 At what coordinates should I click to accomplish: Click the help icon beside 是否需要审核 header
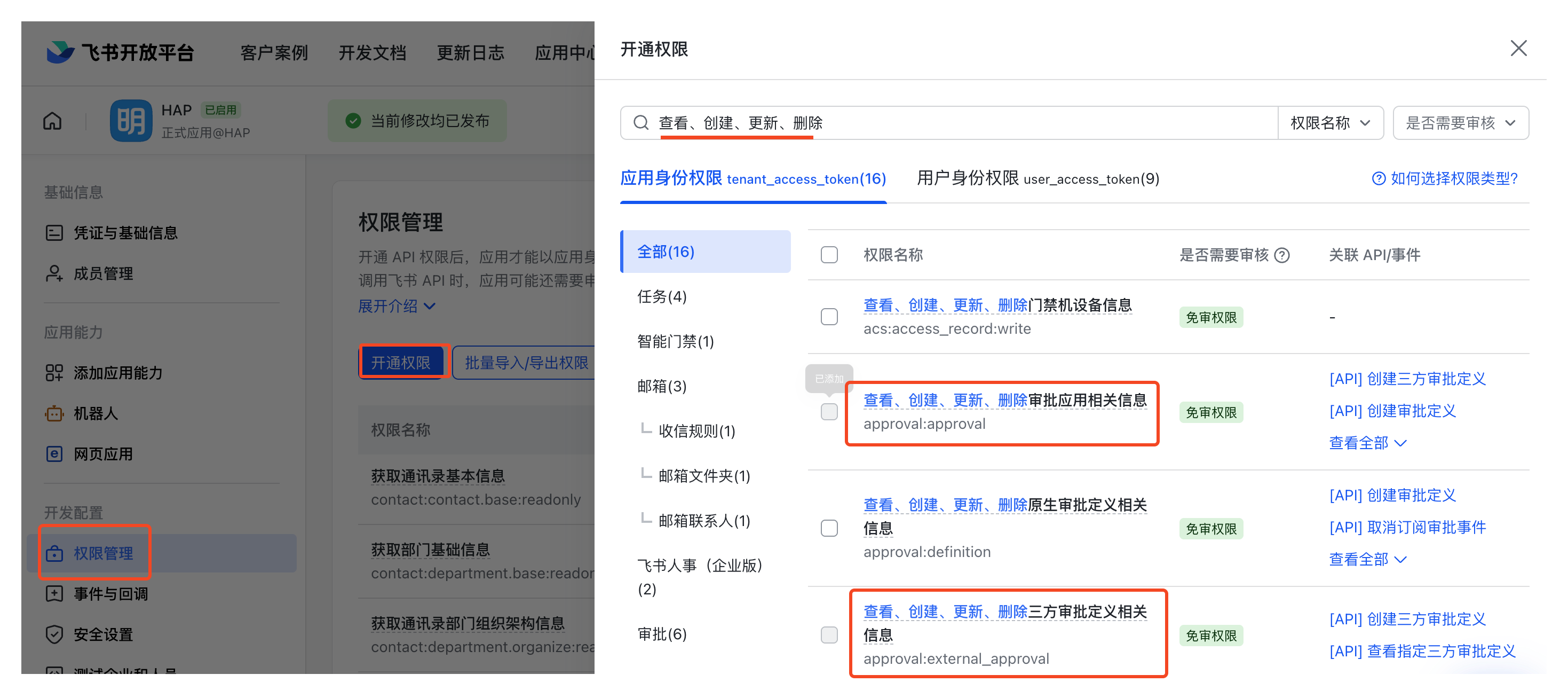click(1282, 255)
